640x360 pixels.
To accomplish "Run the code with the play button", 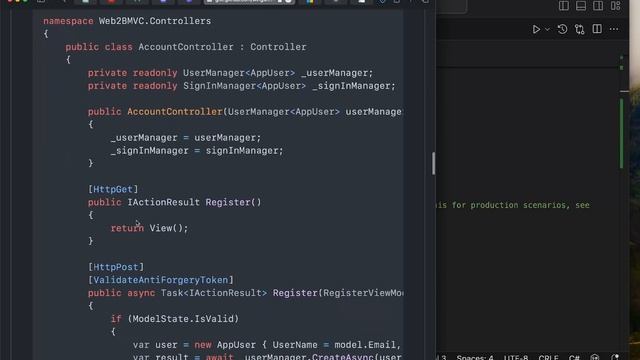I will 536,29.
